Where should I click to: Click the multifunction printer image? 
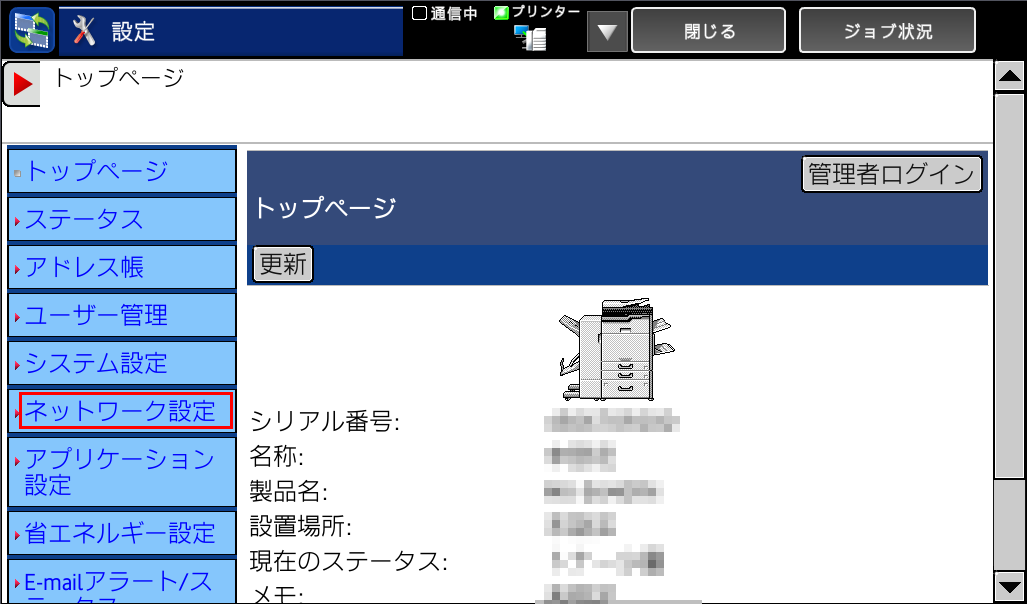pyautogui.click(x=615, y=349)
